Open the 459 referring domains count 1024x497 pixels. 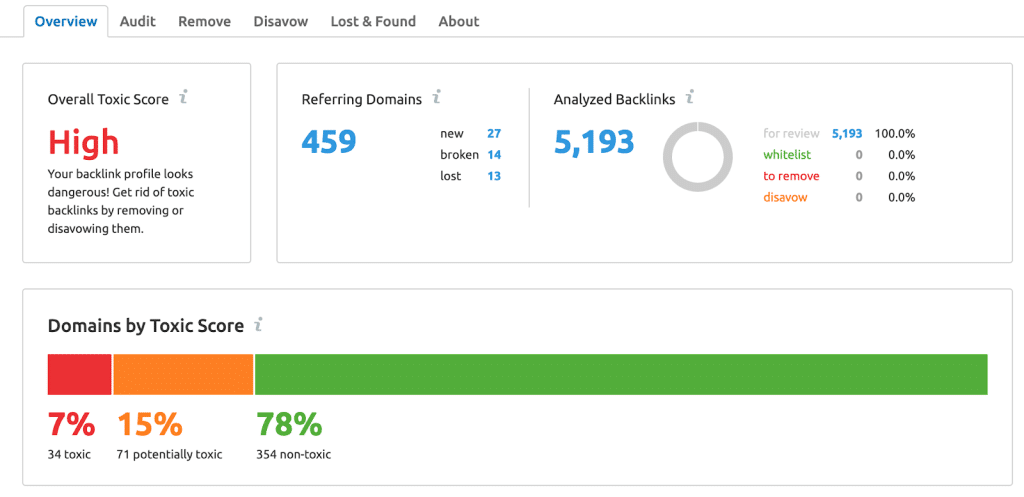(x=329, y=142)
